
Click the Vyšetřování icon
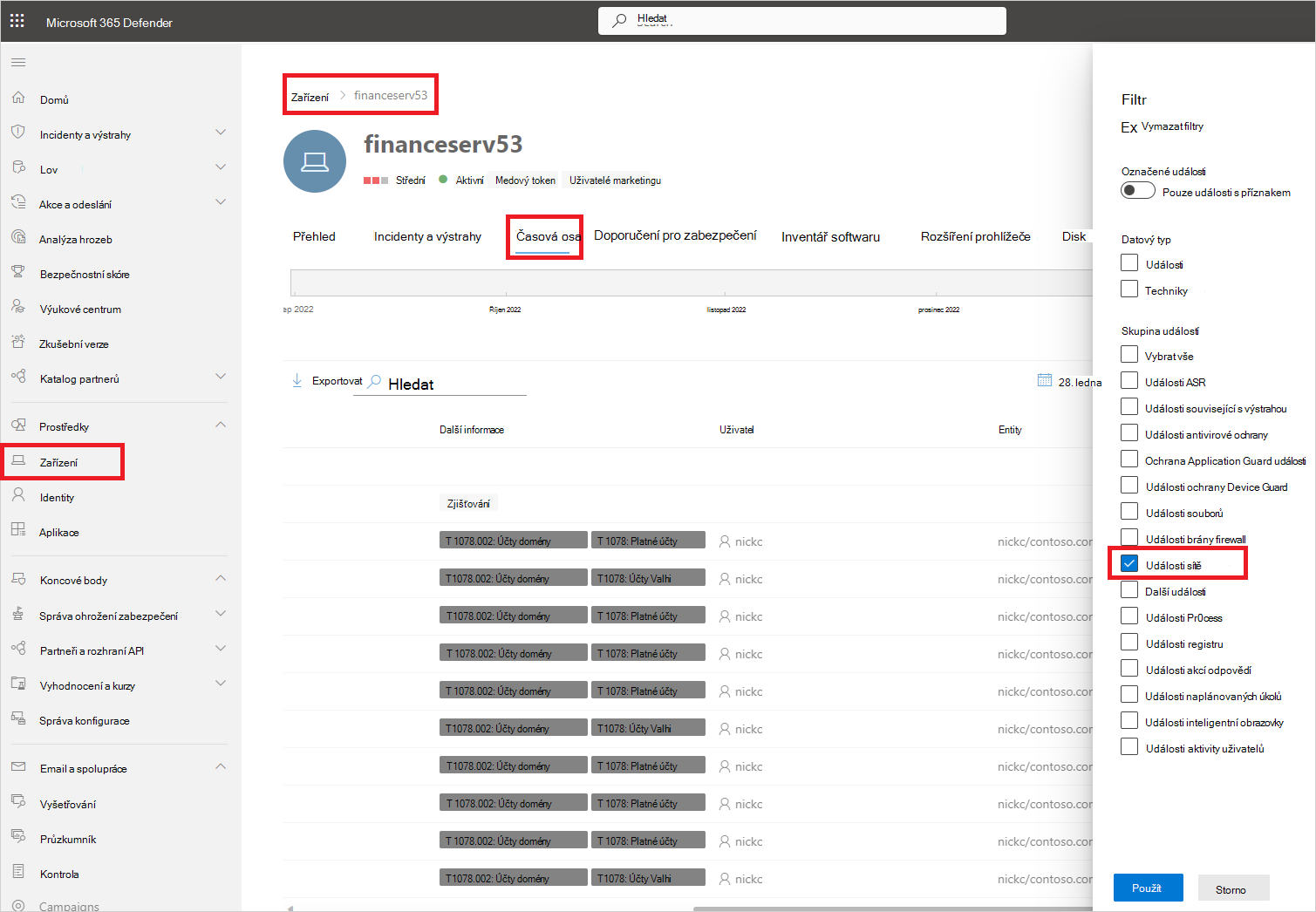(18, 802)
